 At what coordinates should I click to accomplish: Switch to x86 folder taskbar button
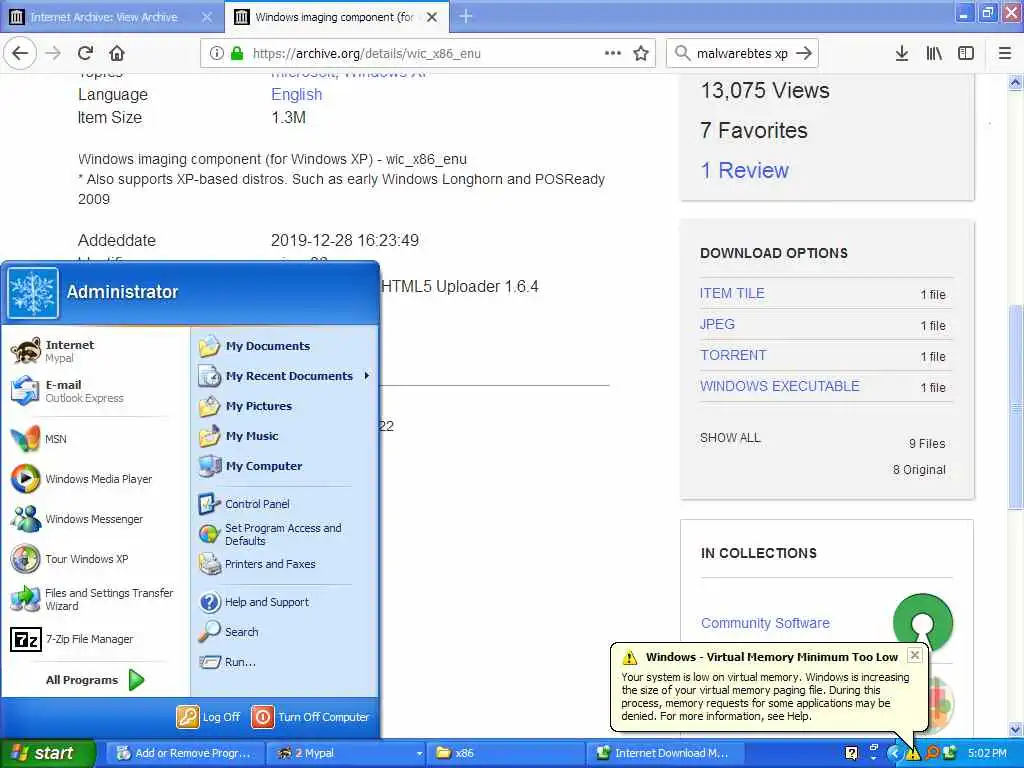coord(507,754)
